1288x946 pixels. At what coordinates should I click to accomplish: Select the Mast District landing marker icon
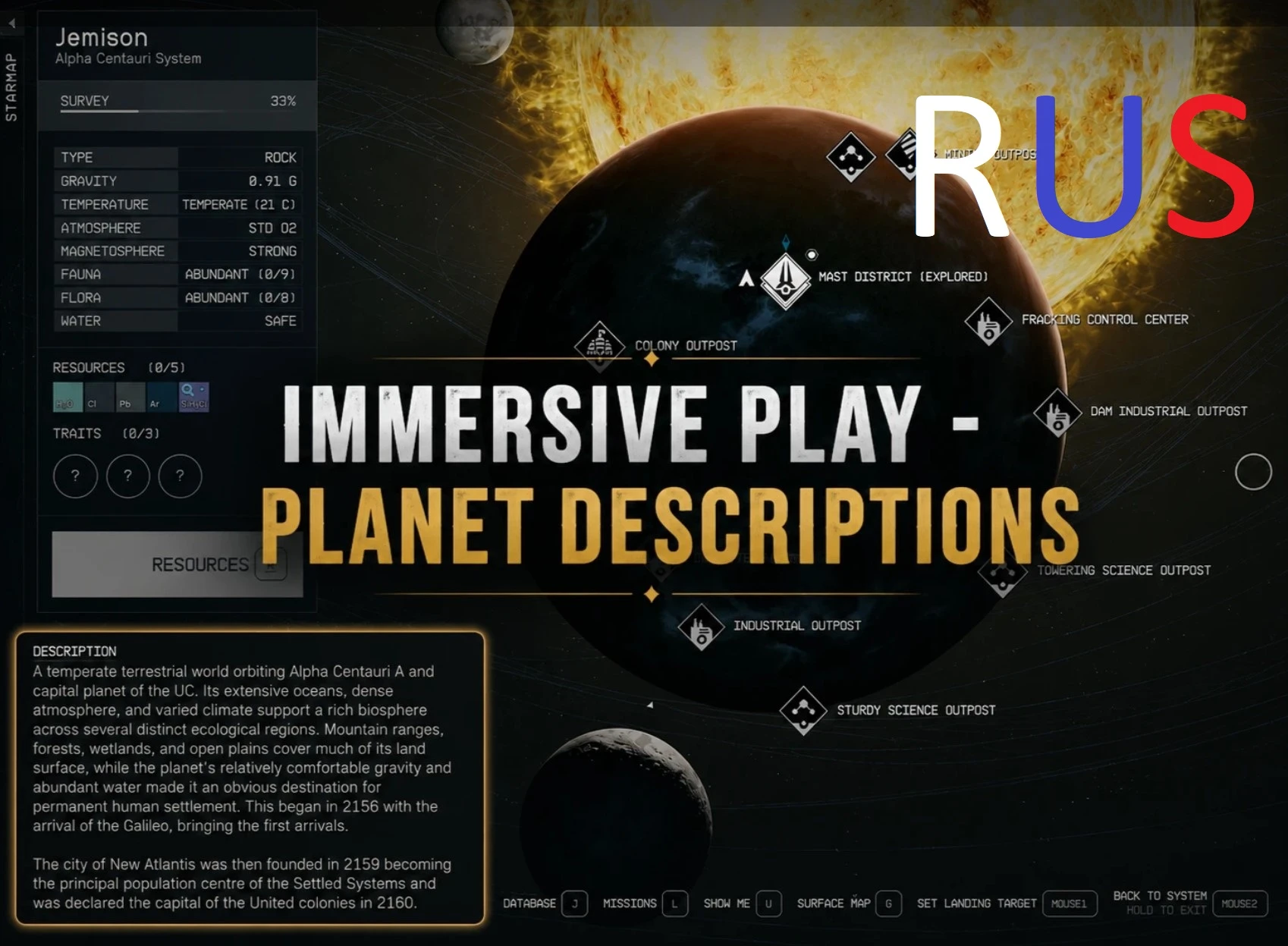(786, 280)
